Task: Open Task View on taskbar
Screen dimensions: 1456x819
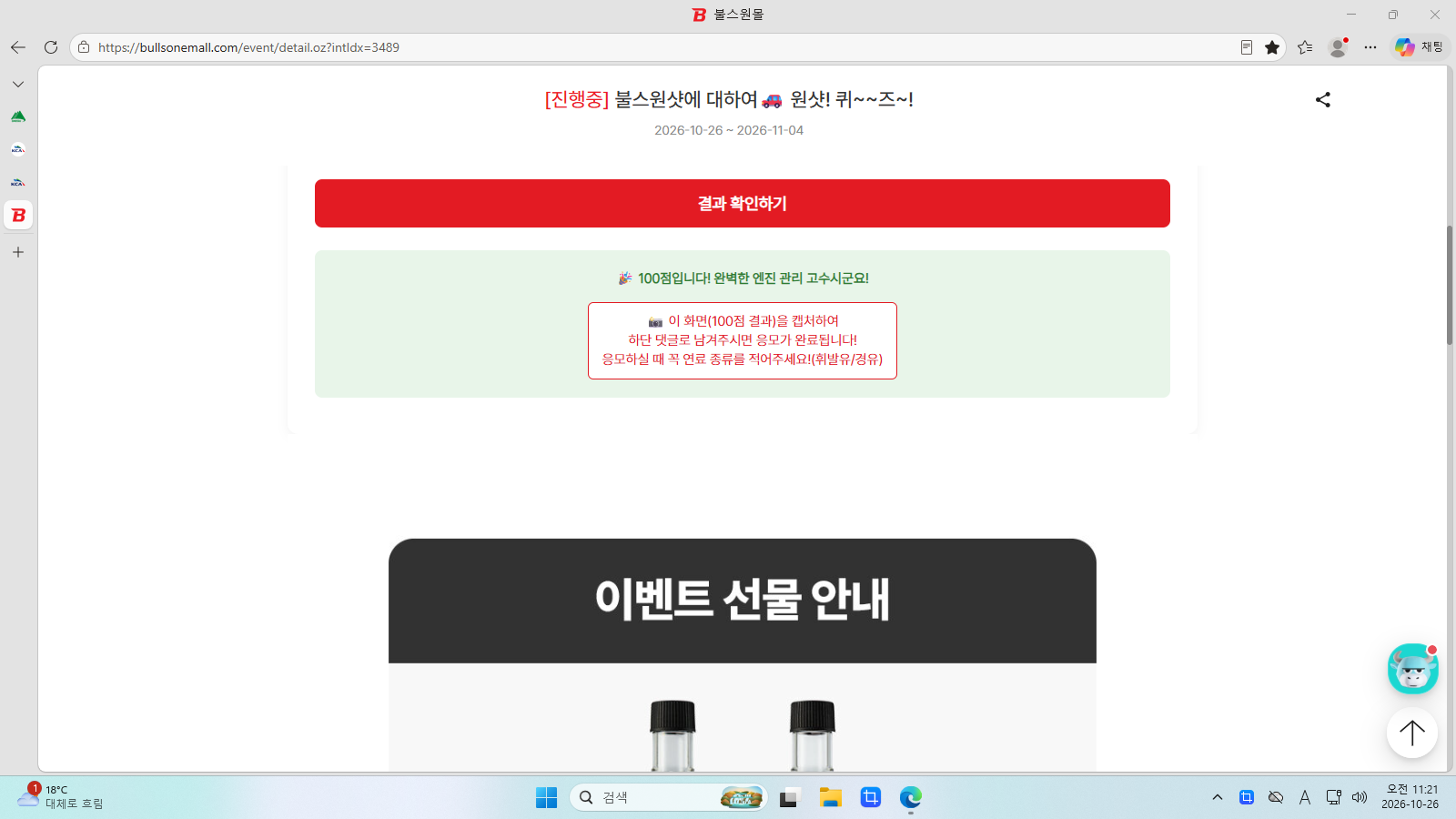Action: pos(789,798)
